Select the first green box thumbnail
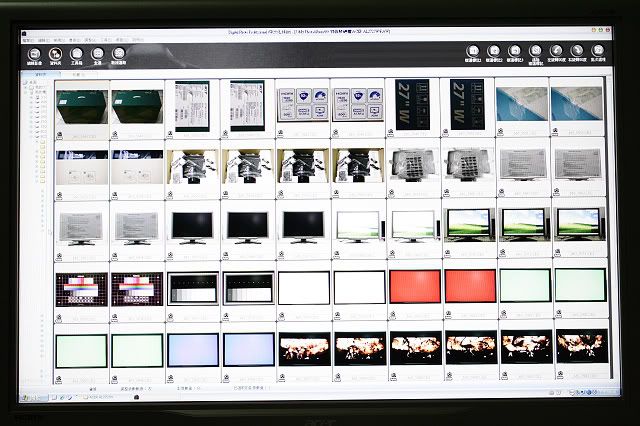640x426 pixels. point(82,107)
